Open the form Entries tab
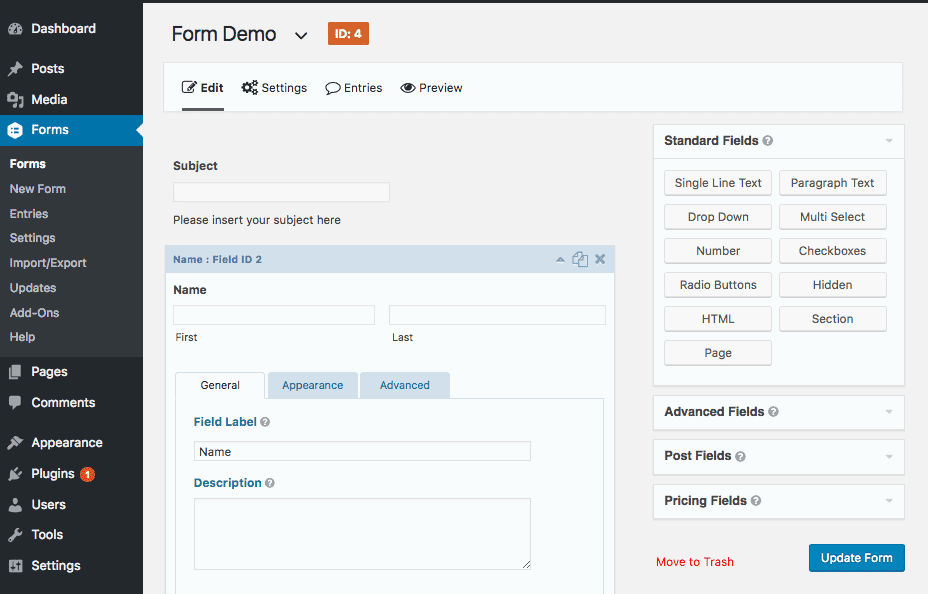This screenshot has width=928, height=594. 354,88
